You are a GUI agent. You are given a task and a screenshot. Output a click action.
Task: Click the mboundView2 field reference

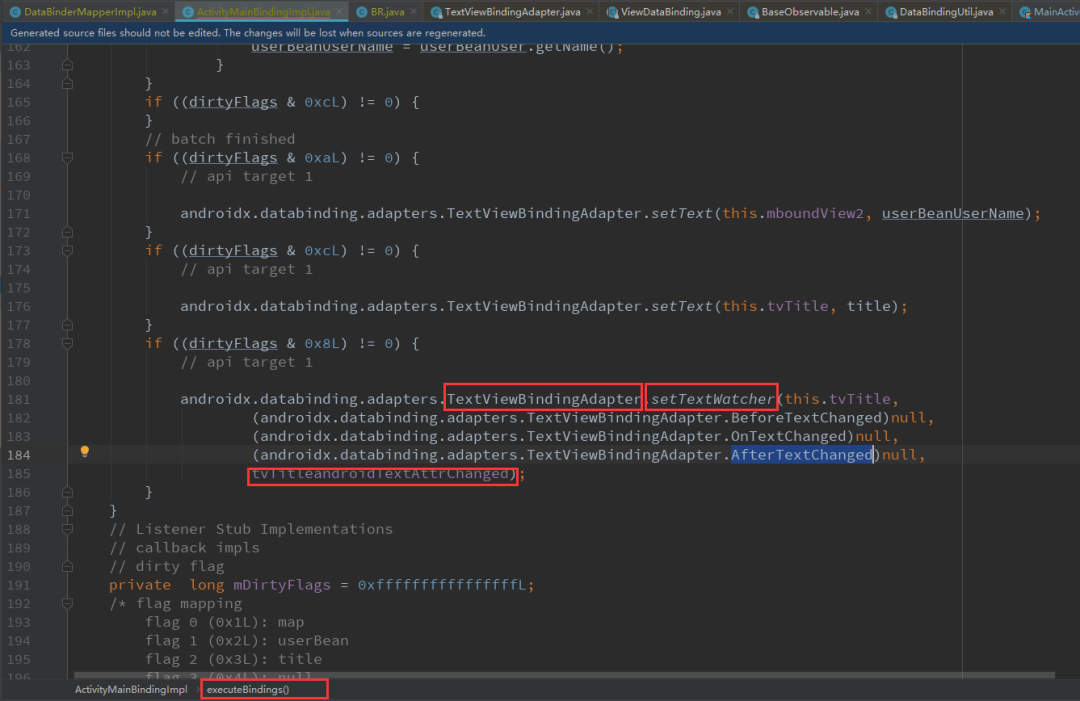click(815, 213)
